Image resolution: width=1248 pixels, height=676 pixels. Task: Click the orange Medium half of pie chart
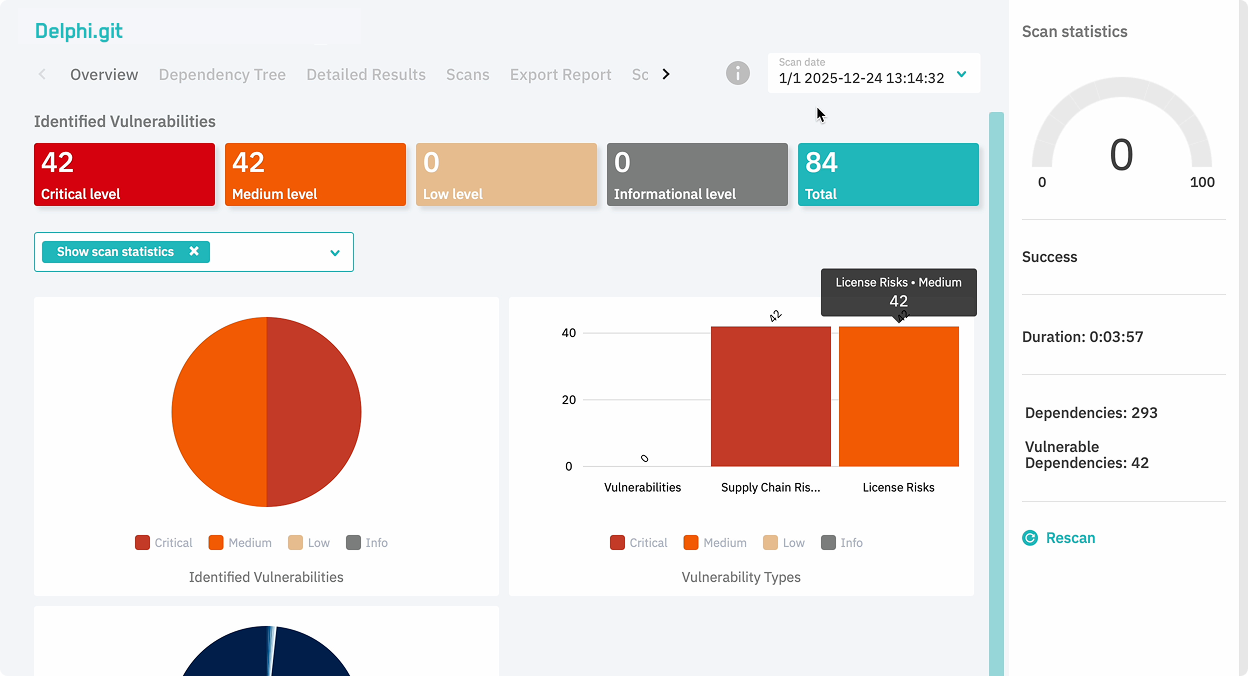[x=219, y=411]
